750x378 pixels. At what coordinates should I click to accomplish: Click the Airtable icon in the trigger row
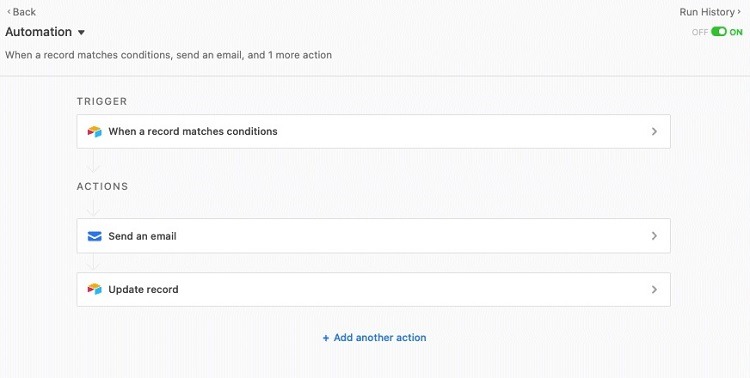[94, 132]
